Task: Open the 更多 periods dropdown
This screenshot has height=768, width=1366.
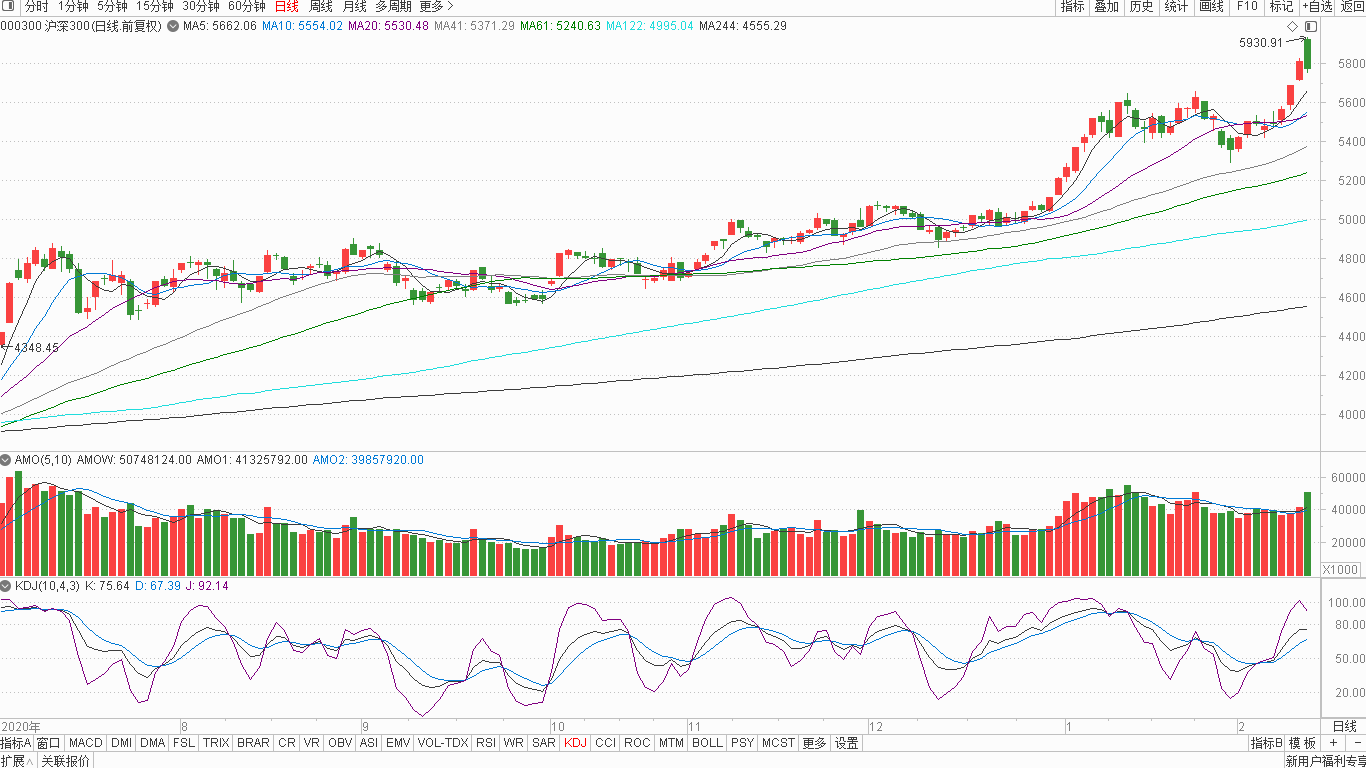Action: [436, 6]
